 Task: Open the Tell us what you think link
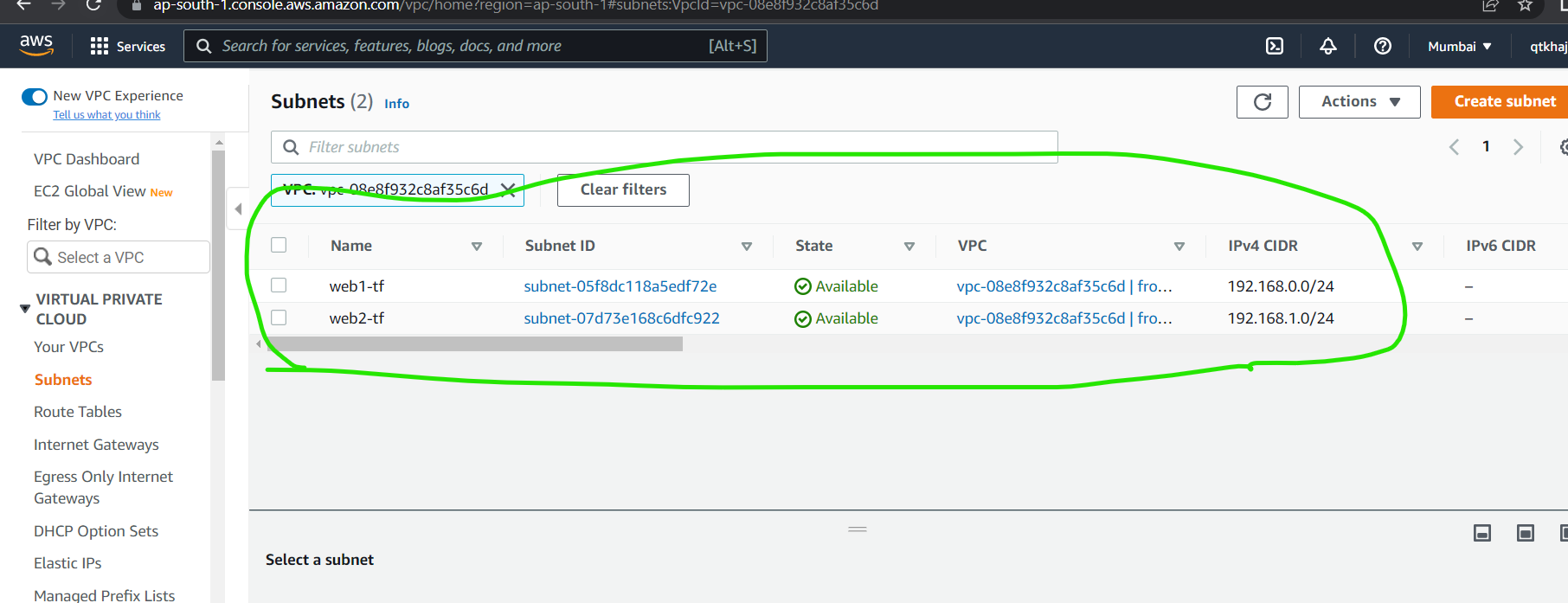click(106, 115)
